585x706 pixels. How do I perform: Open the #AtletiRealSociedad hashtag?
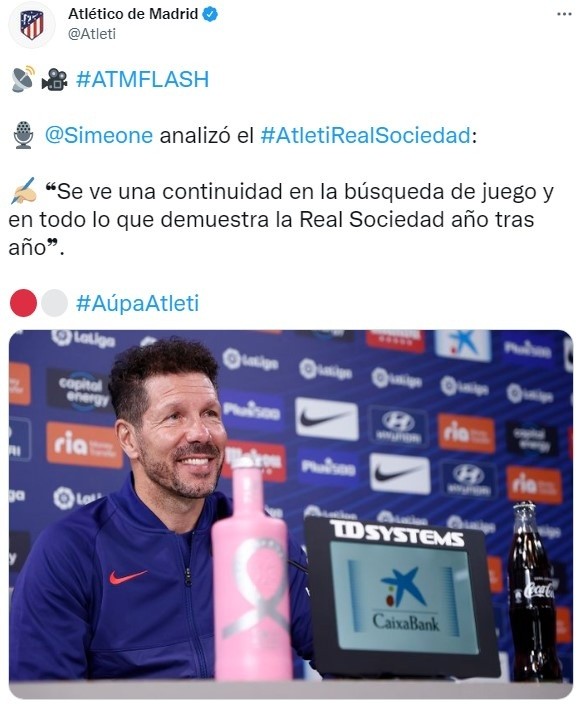[366, 135]
